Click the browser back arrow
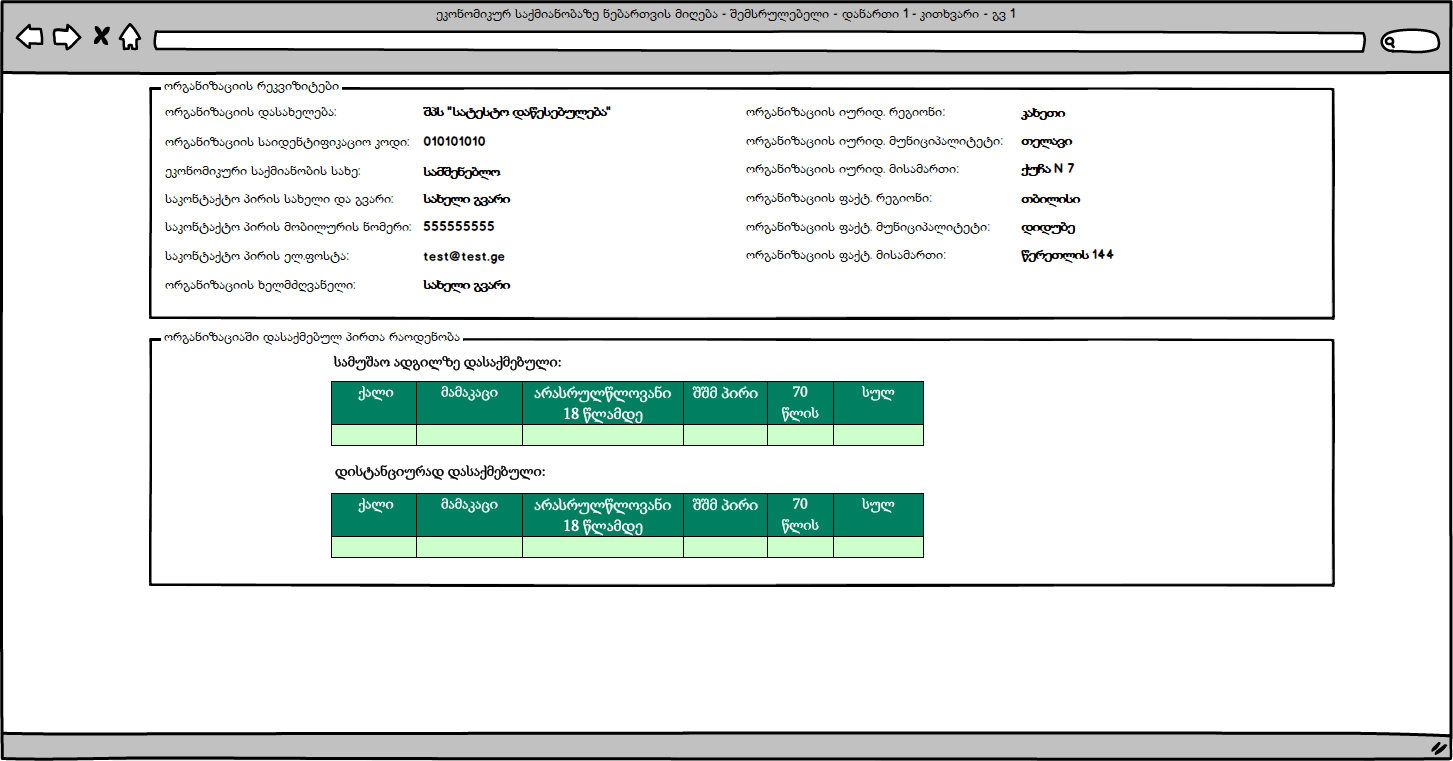Image resolution: width=1453 pixels, height=761 pixels. click(30, 38)
